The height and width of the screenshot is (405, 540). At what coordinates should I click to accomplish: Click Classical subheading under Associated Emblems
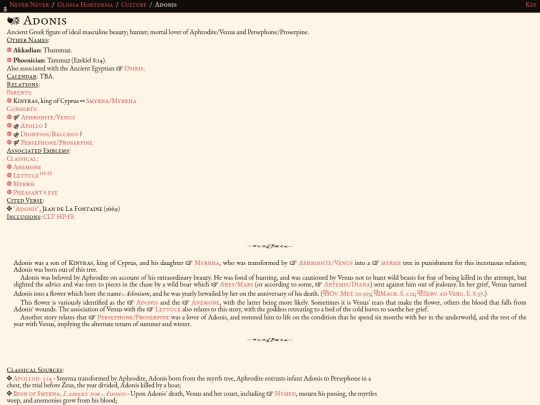tap(22, 159)
